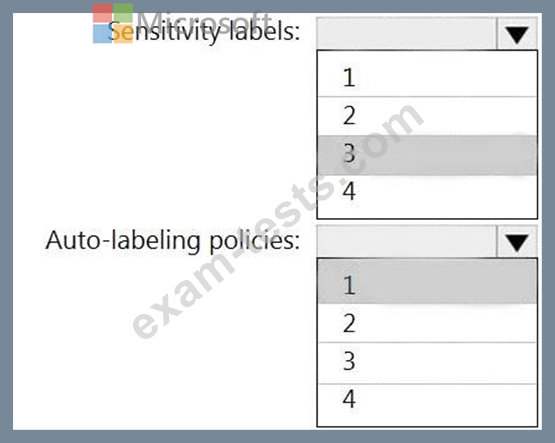Choose highlighted option 1 under Auto-labeling policies

pos(427,282)
